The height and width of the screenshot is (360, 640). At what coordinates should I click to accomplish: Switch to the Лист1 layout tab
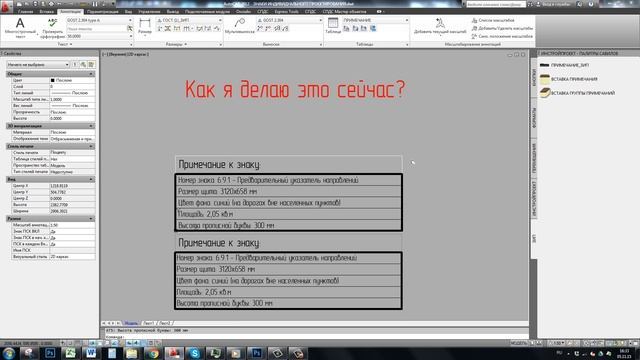(149, 323)
